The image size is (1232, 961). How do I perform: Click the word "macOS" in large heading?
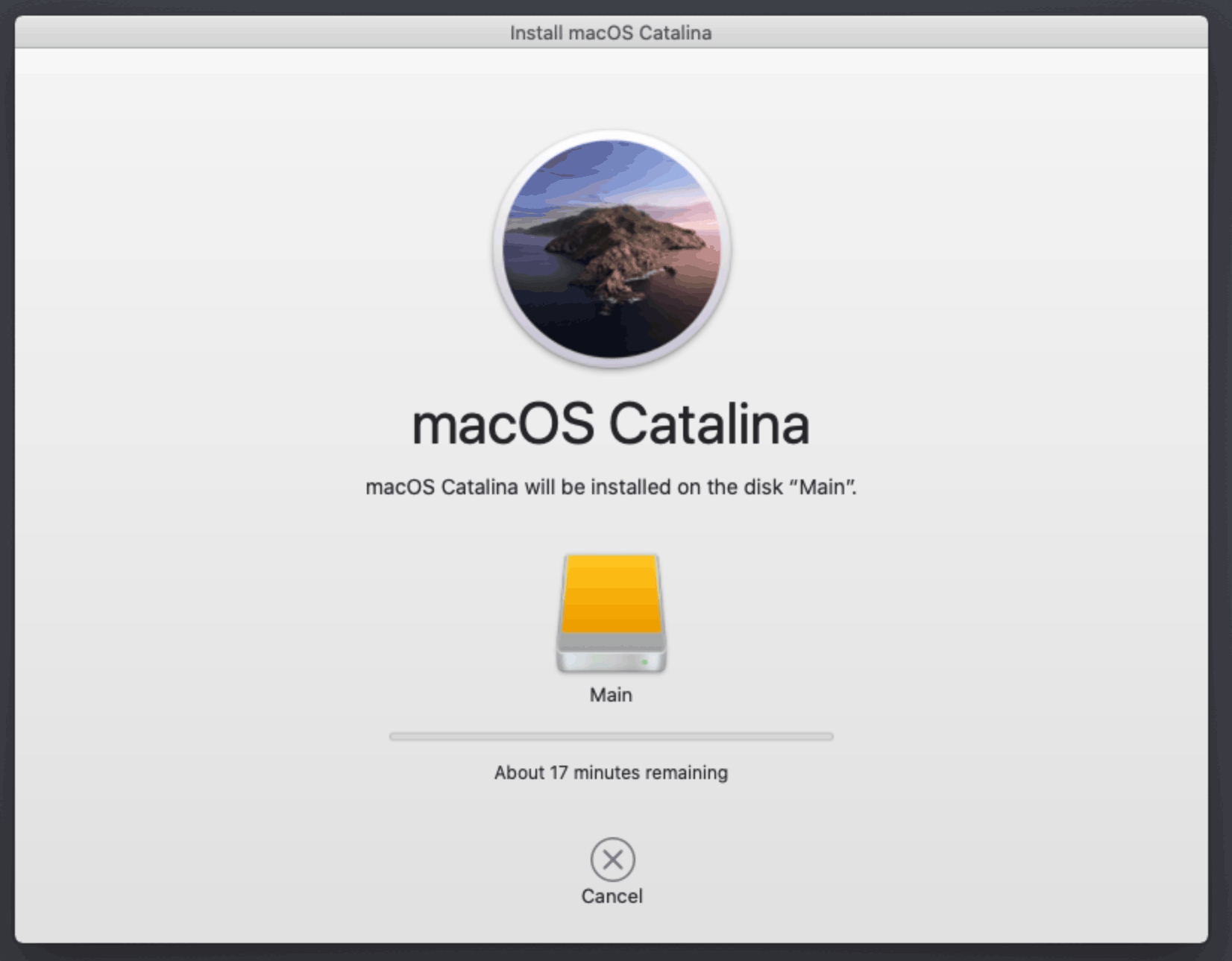[x=503, y=424]
